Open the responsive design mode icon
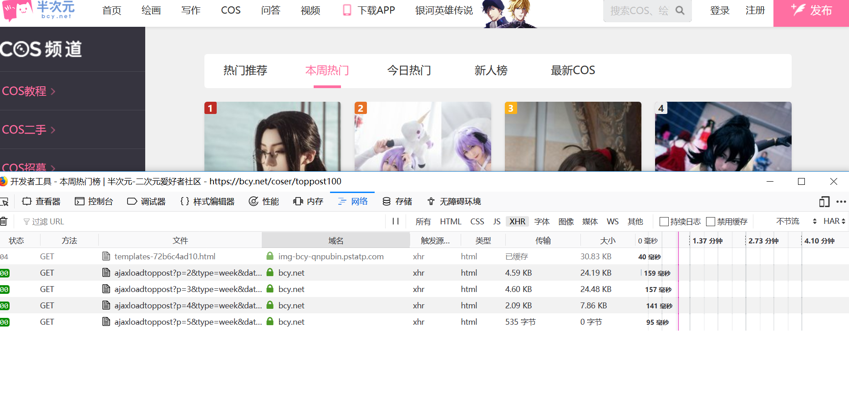Screen dimensions: 849x396 pyautogui.click(x=824, y=202)
